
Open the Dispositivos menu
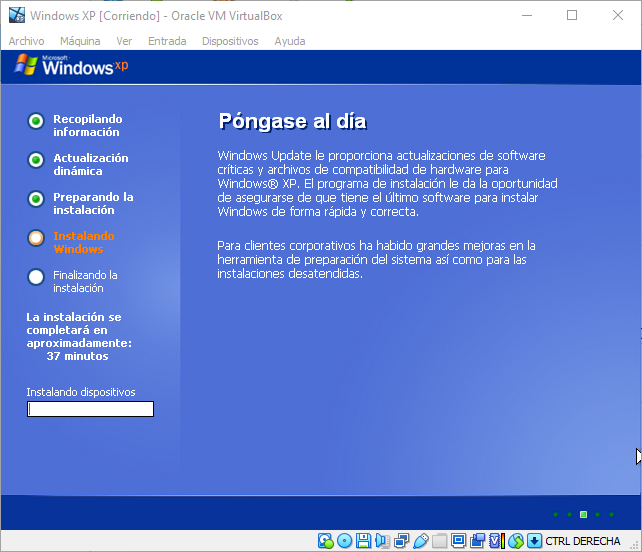coord(230,41)
